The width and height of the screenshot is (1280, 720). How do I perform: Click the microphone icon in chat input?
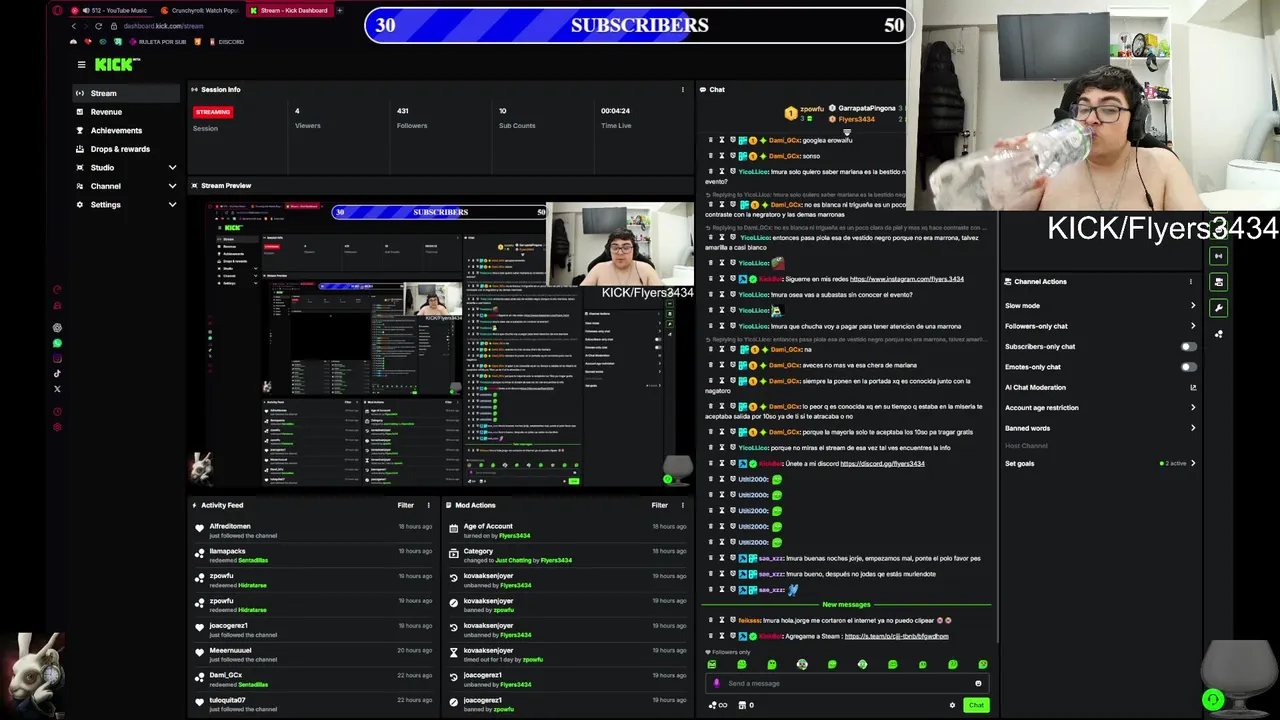coord(716,683)
